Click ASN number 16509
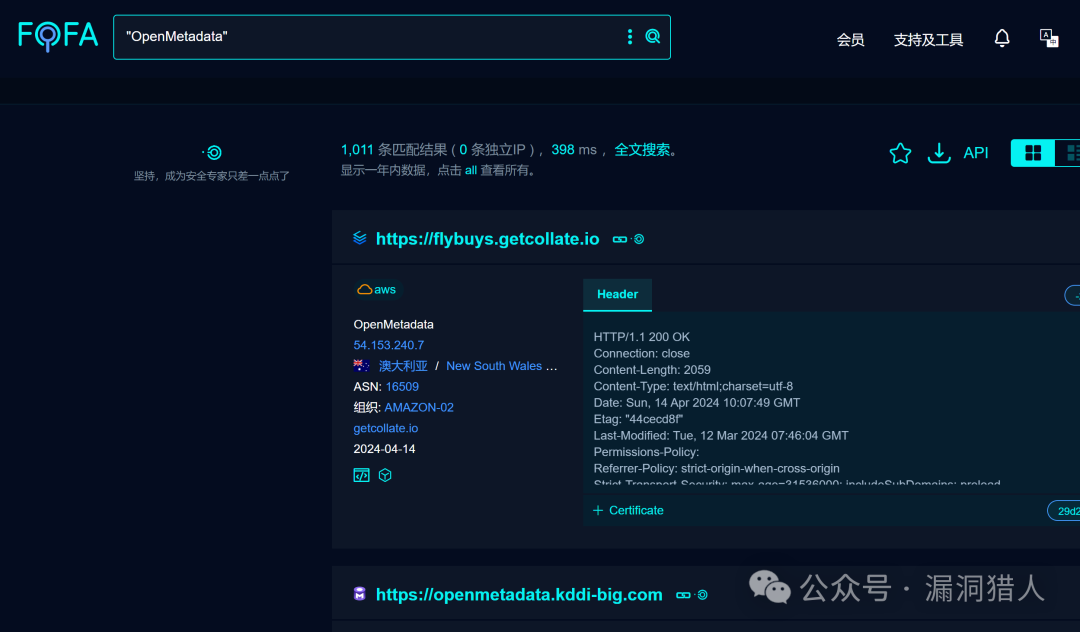Screen dimensions: 1080x632 402,386
